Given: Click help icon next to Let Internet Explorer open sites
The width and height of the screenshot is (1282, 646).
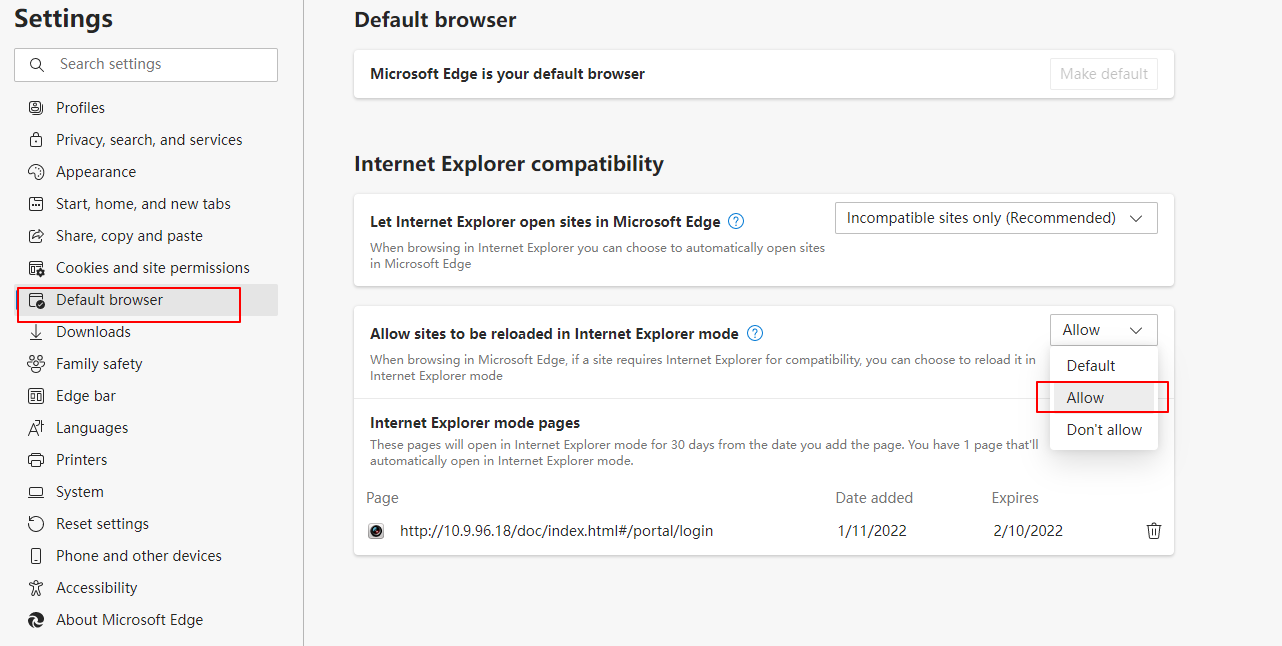Looking at the screenshot, I should point(736,222).
